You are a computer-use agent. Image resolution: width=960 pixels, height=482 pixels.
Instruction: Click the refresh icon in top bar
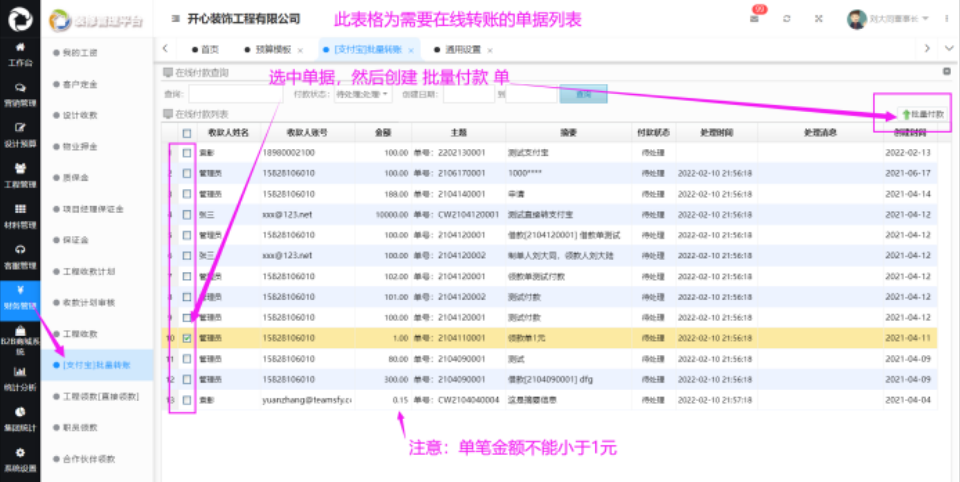pos(788,19)
